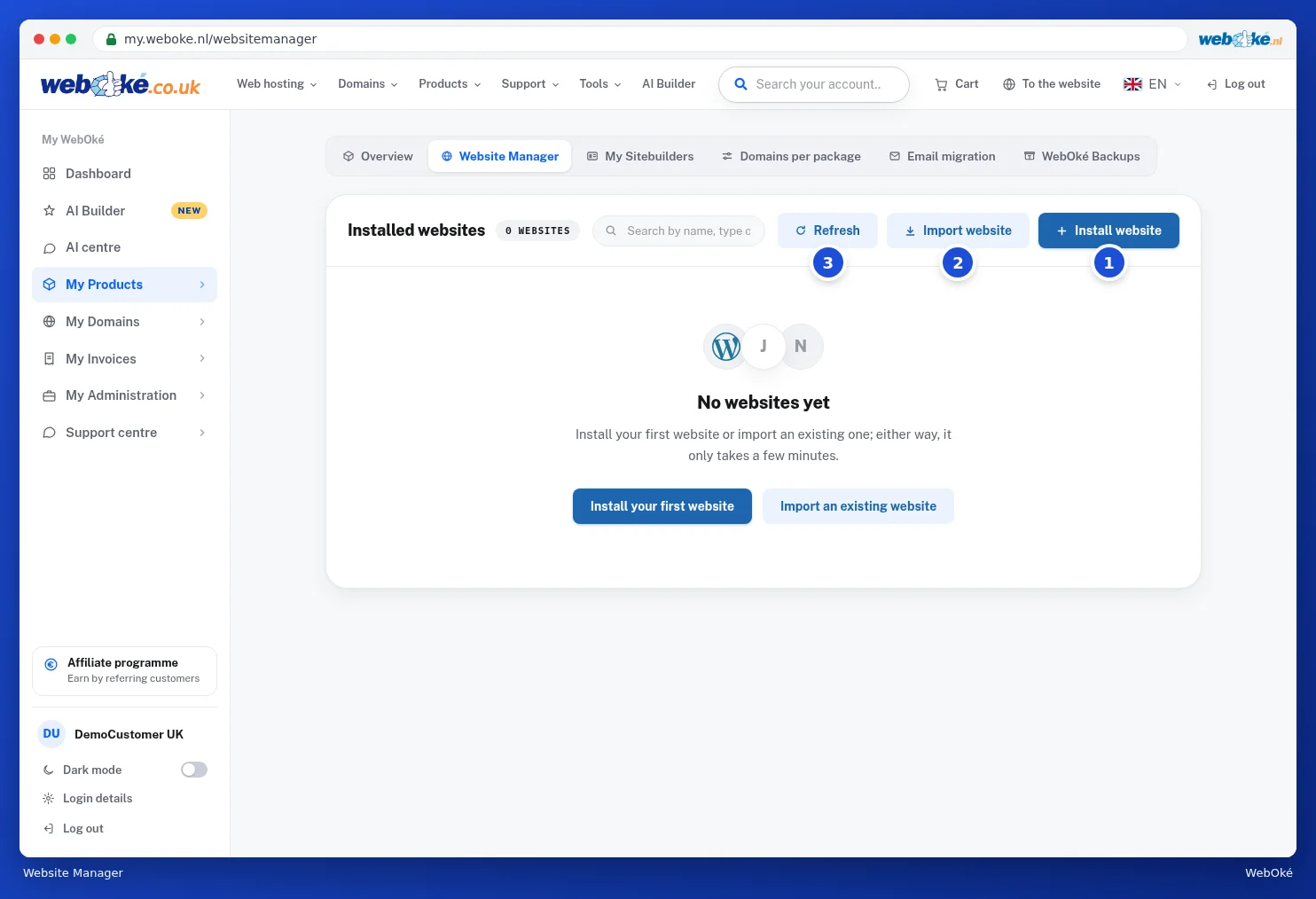Click the weboke.nl logo in browser bar
The image size is (1316, 899).
tap(1240, 39)
